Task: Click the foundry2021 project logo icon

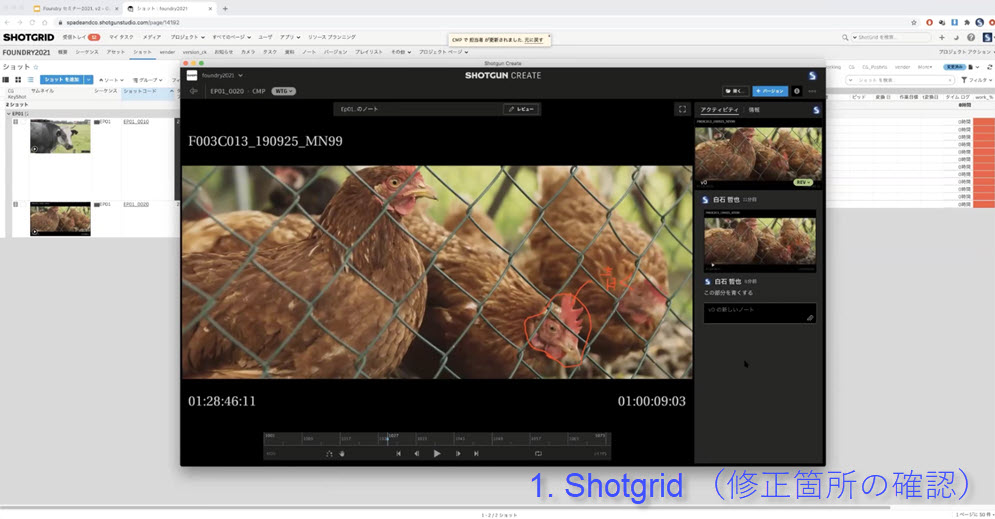Action: pos(192,76)
